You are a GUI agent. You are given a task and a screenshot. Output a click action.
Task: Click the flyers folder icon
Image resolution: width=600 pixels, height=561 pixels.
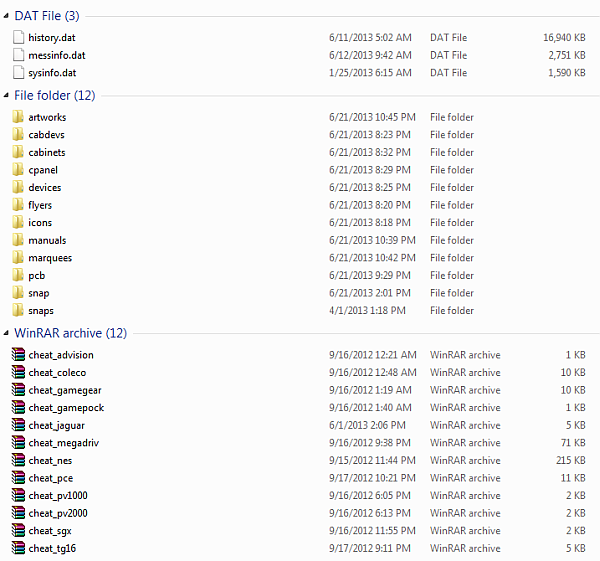click(18, 205)
